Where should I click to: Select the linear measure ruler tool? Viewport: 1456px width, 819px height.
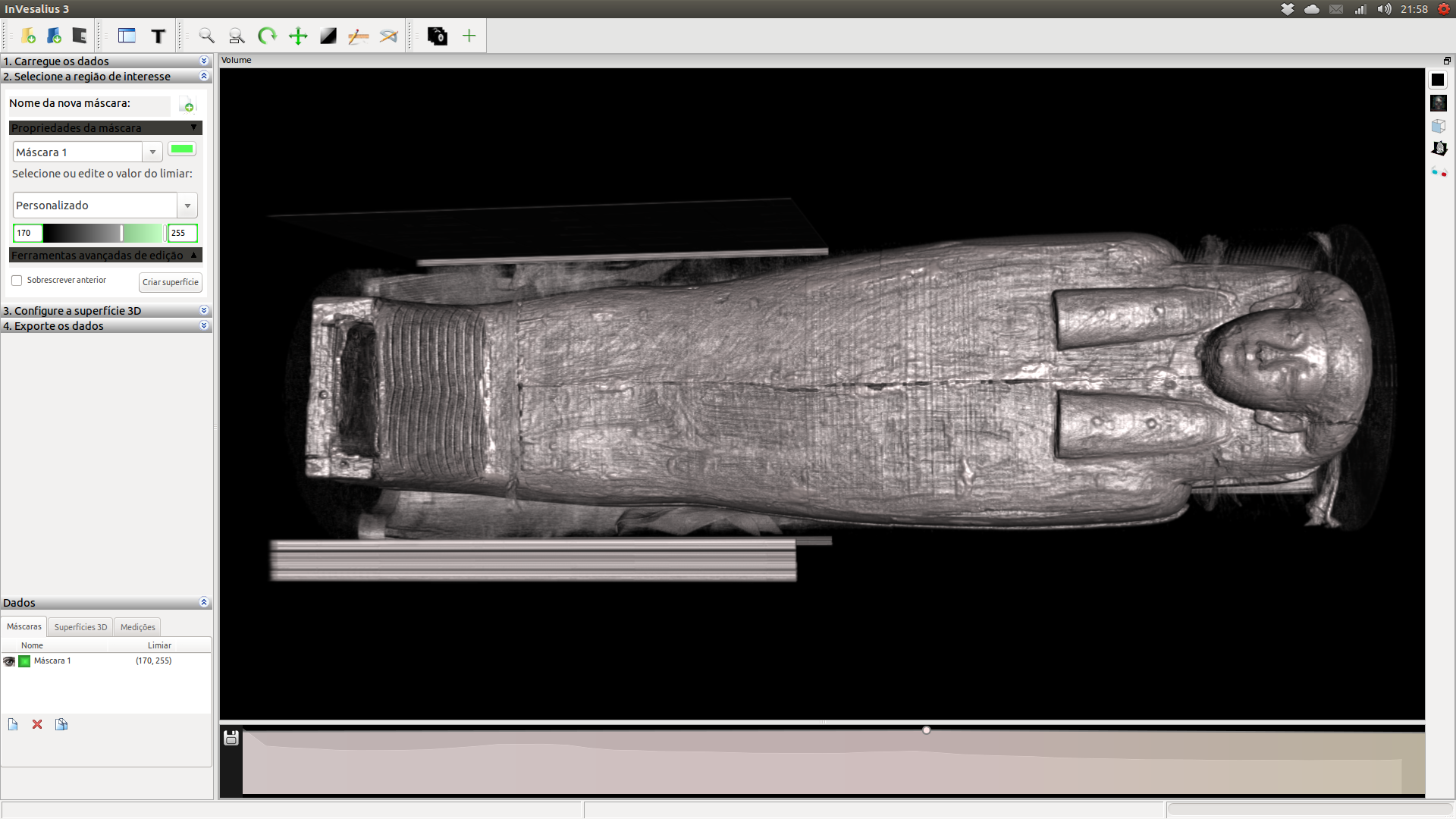pos(358,36)
